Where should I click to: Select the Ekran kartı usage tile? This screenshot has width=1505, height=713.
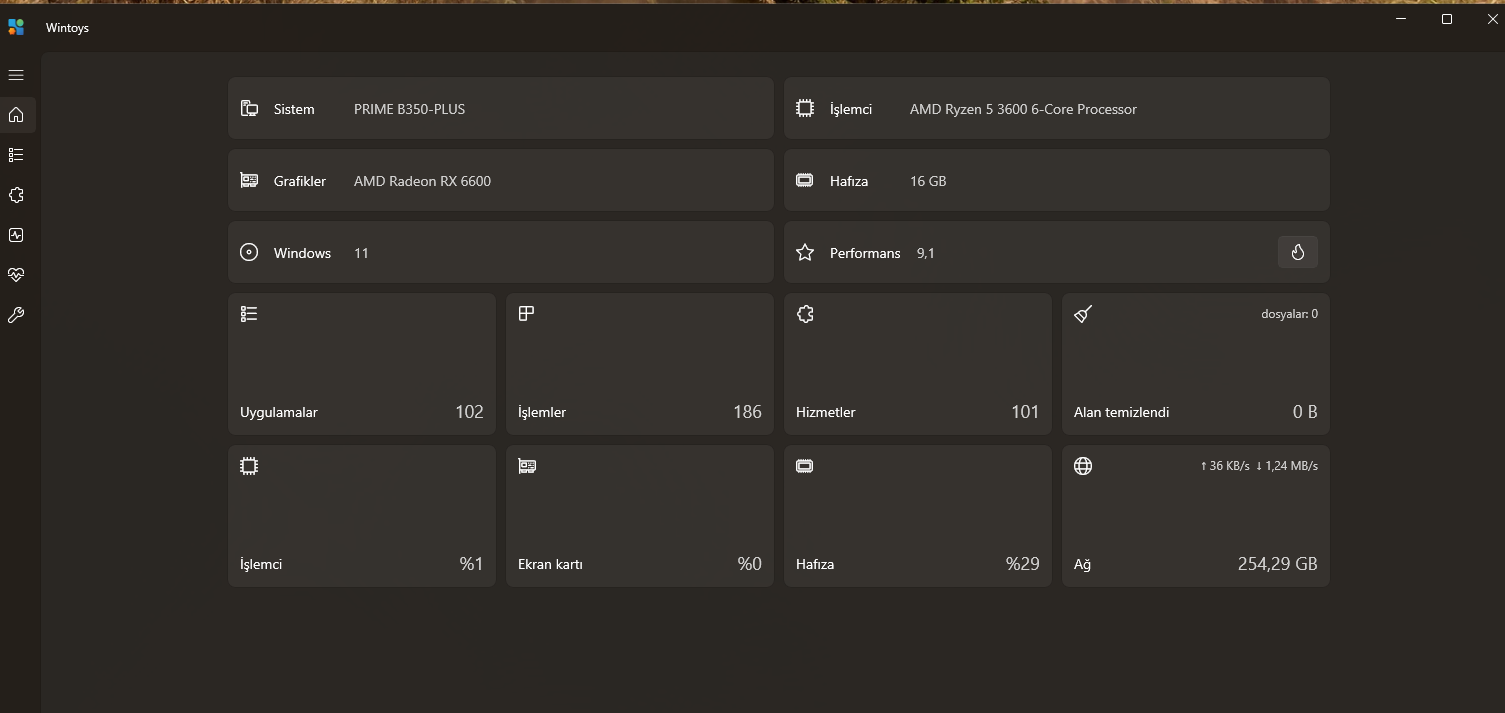click(x=640, y=516)
